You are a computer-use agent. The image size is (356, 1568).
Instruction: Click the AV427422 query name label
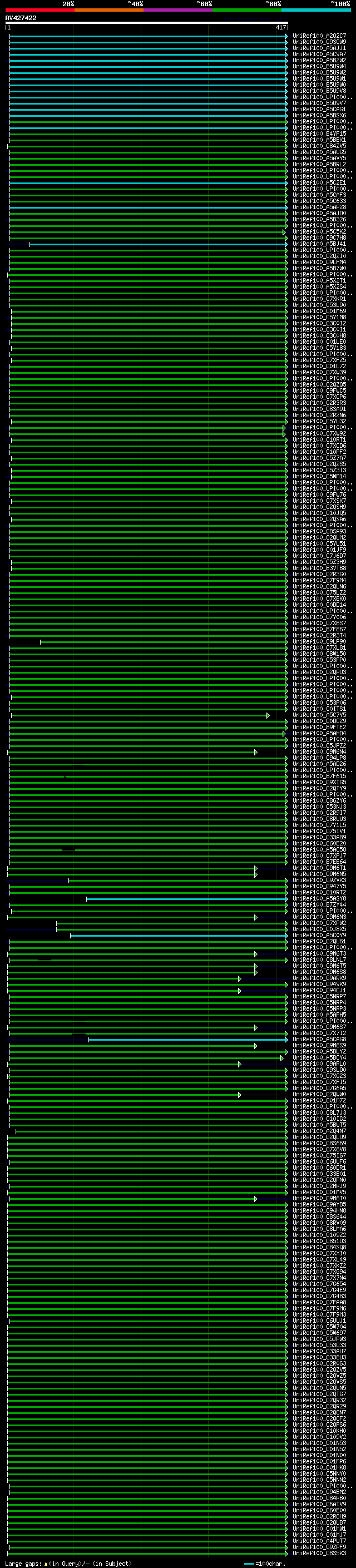pyautogui.click(x=21, y=18)
